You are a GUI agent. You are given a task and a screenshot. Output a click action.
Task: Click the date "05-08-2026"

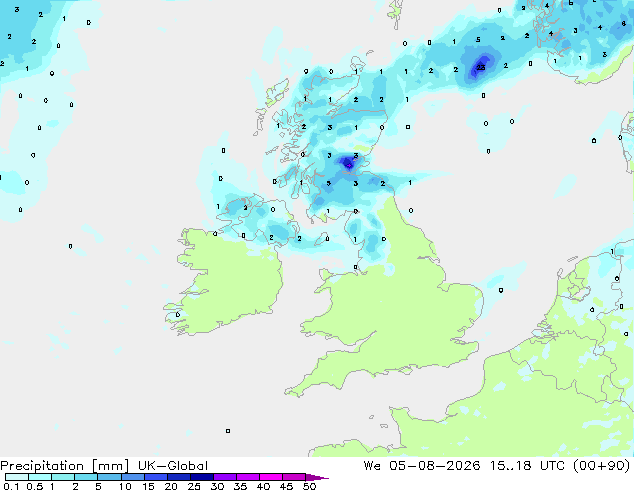click(435, 466)
